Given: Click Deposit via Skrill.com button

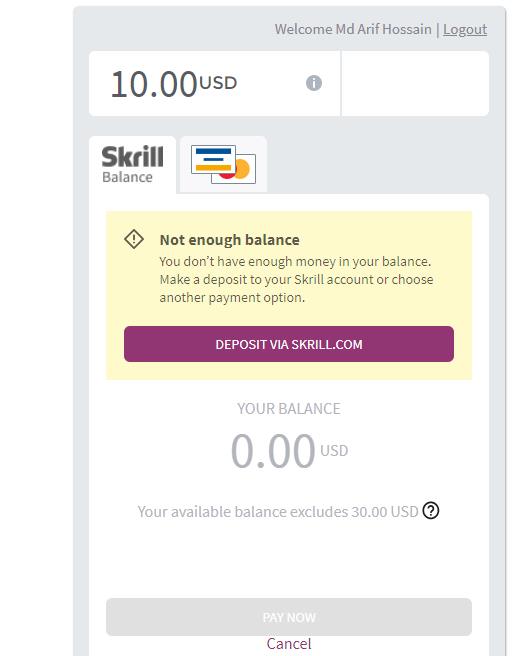Looking at the screenshot, I should click(289, 344).
